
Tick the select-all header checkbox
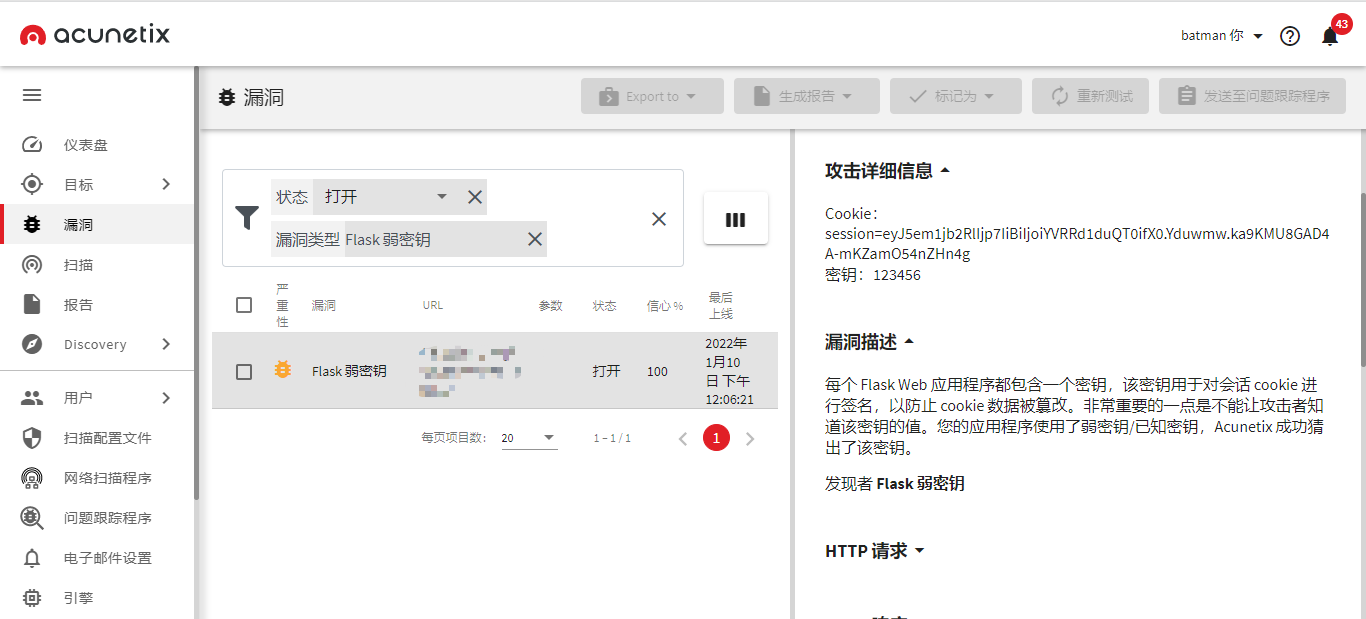pyautogui.click(x=244, y=305)
